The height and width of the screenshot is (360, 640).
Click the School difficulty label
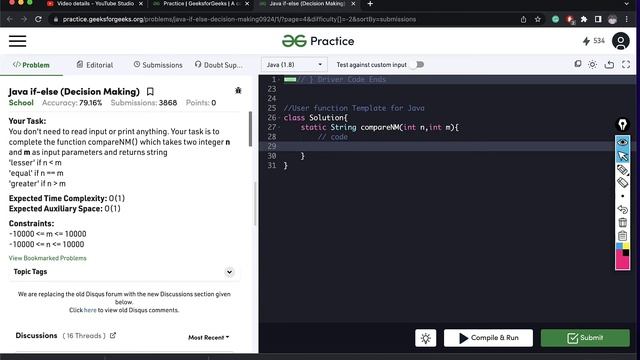[21, 102]
